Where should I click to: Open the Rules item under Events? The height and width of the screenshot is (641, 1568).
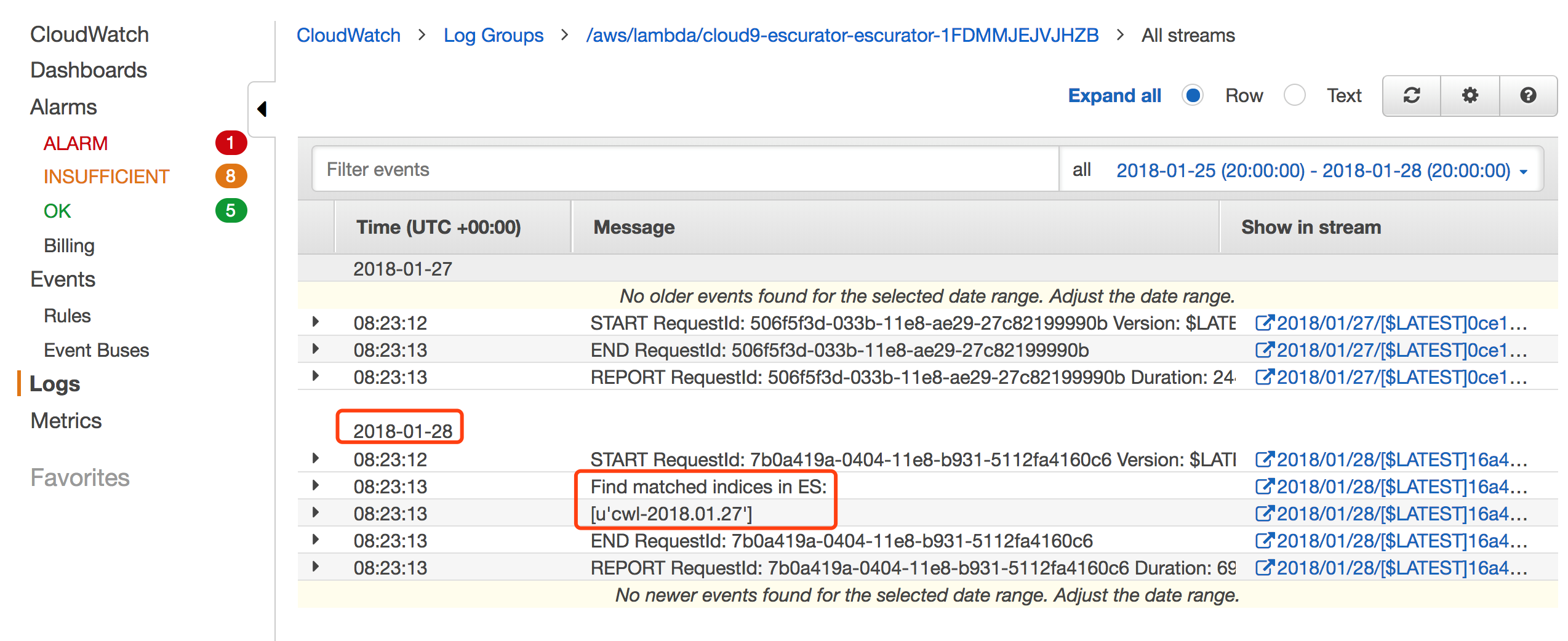[67, 316]
